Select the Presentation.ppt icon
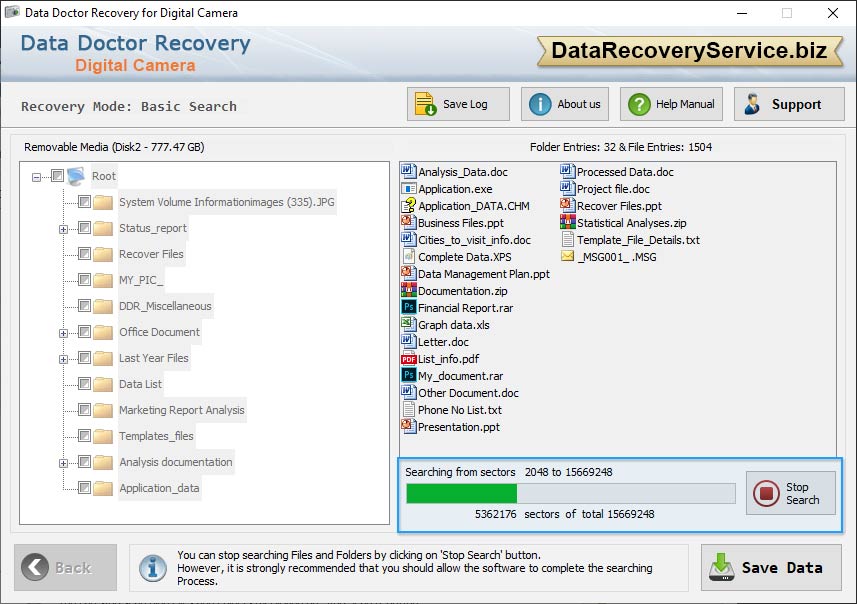Image resolution: width=857 pixels, height=604 pixels. 408,426
